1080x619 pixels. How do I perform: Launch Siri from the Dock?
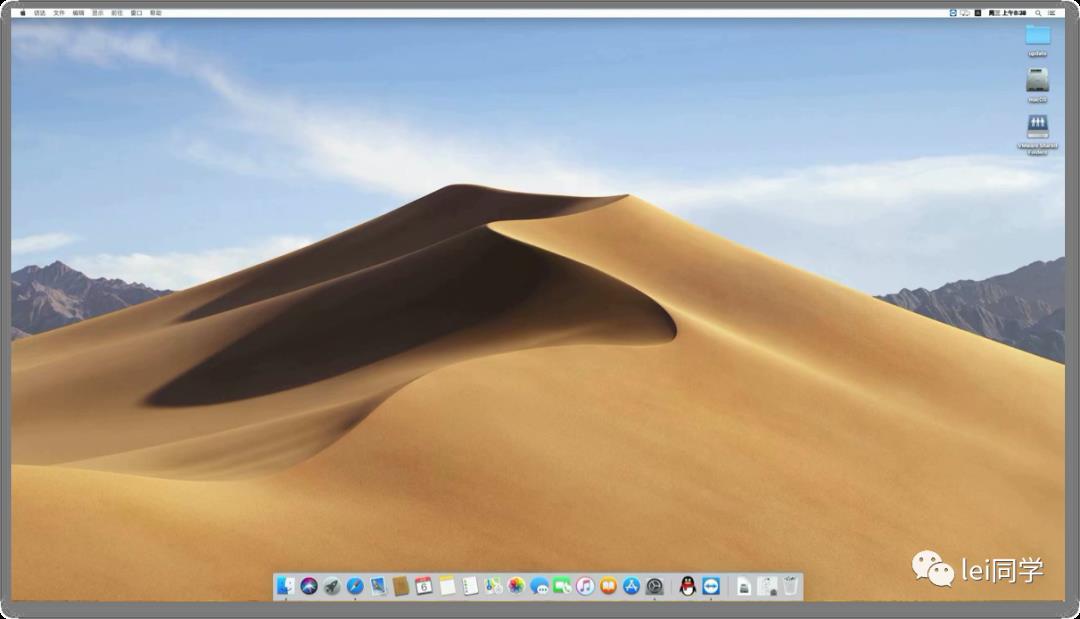click(x=309, y=586)
